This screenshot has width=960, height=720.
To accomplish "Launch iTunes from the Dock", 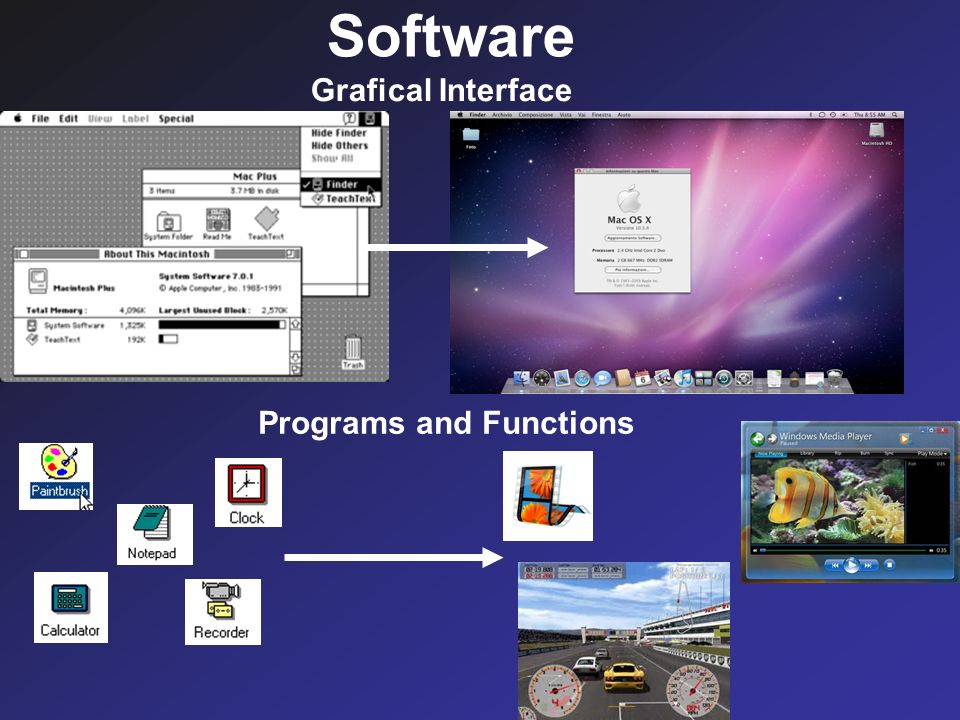I will 683,378.
